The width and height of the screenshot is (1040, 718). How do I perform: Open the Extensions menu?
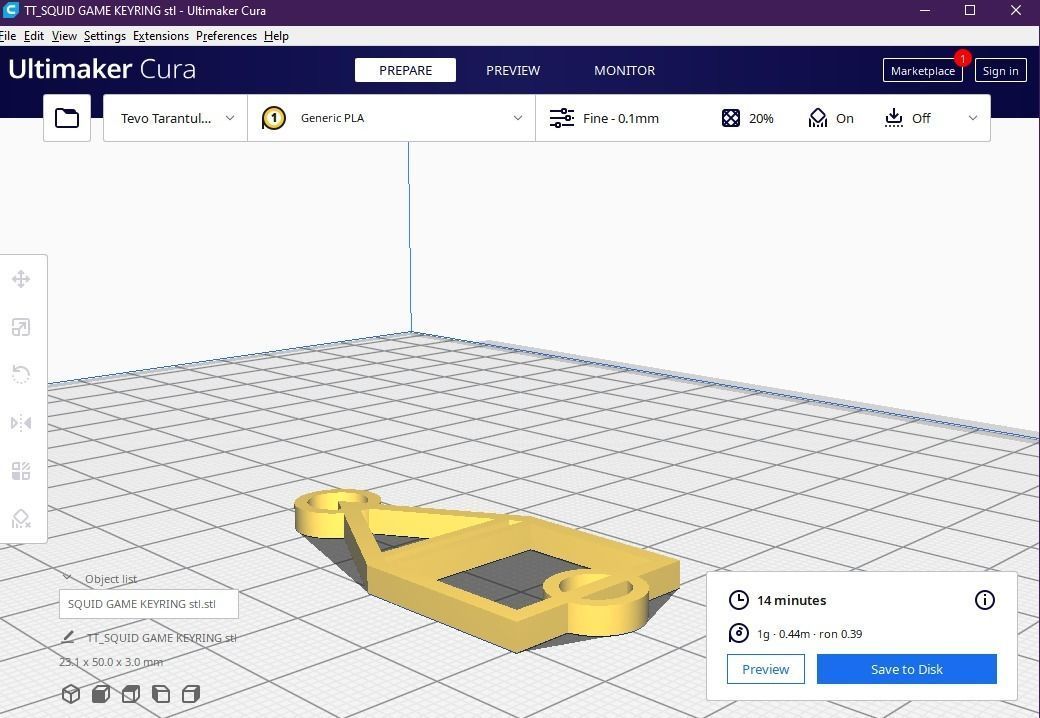[x=161, y=36]
